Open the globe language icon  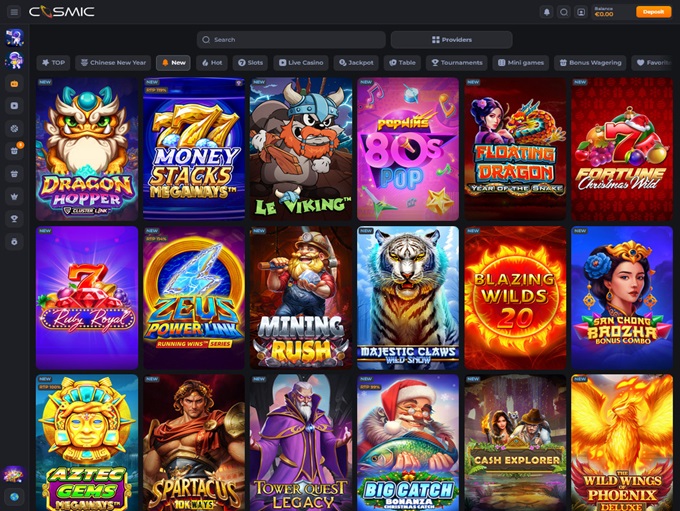point(14,496)
